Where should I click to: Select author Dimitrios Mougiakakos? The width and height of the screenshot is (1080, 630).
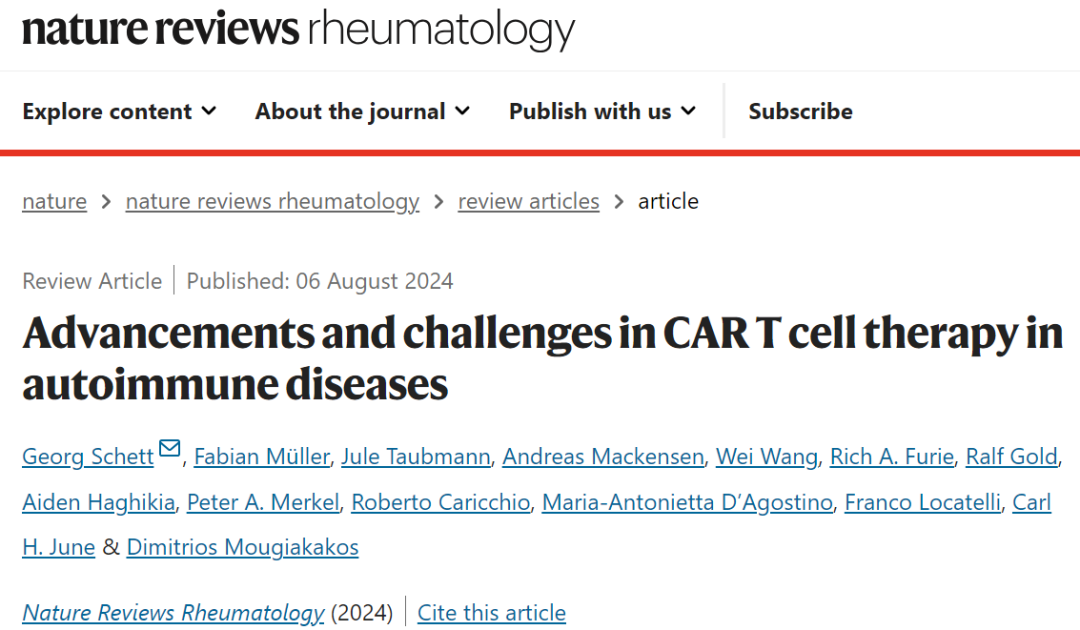(242, 547)
